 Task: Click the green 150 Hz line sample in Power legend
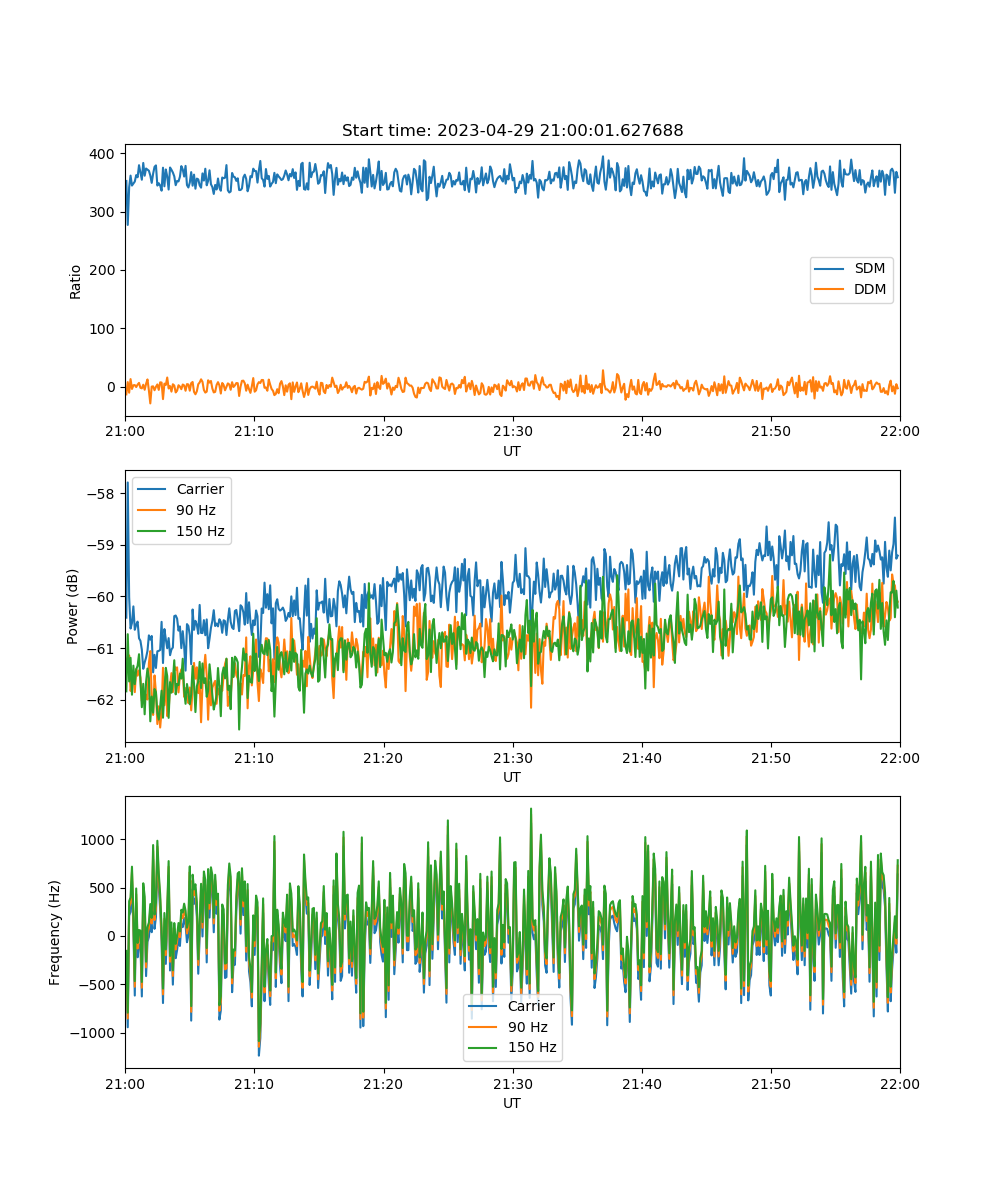pos(153,531)
